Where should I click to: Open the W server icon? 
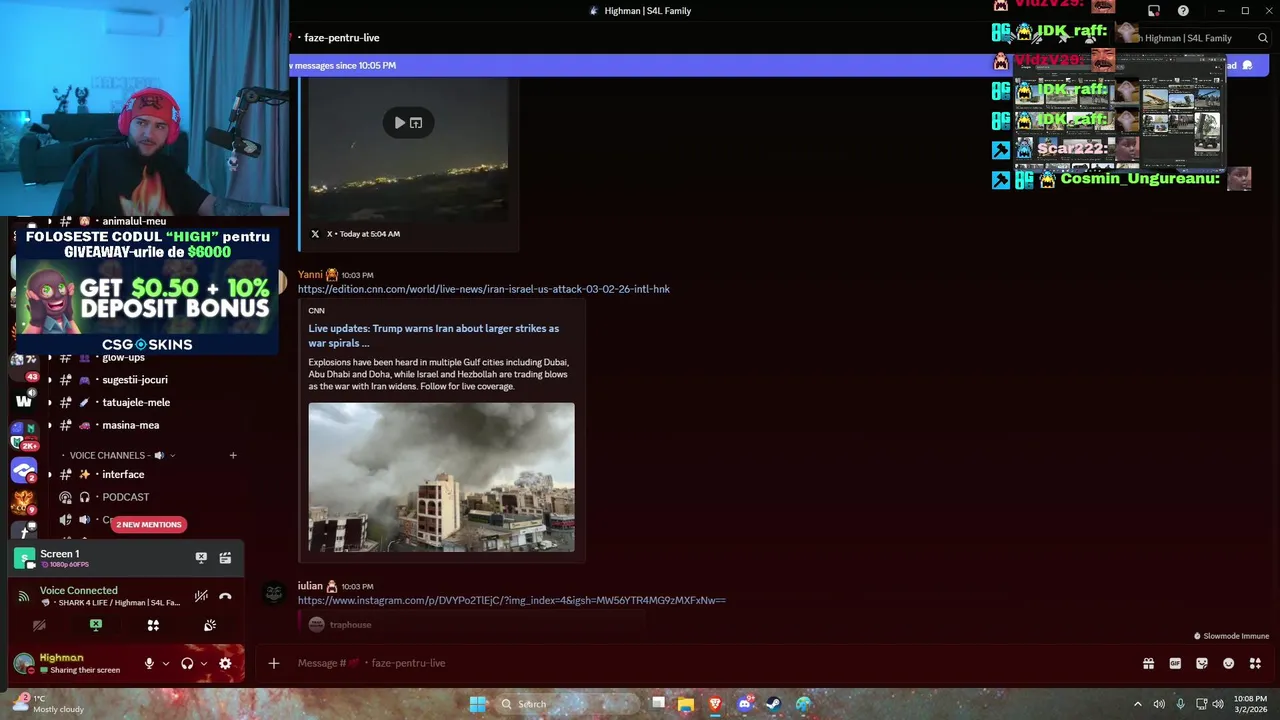coord(24,401)
